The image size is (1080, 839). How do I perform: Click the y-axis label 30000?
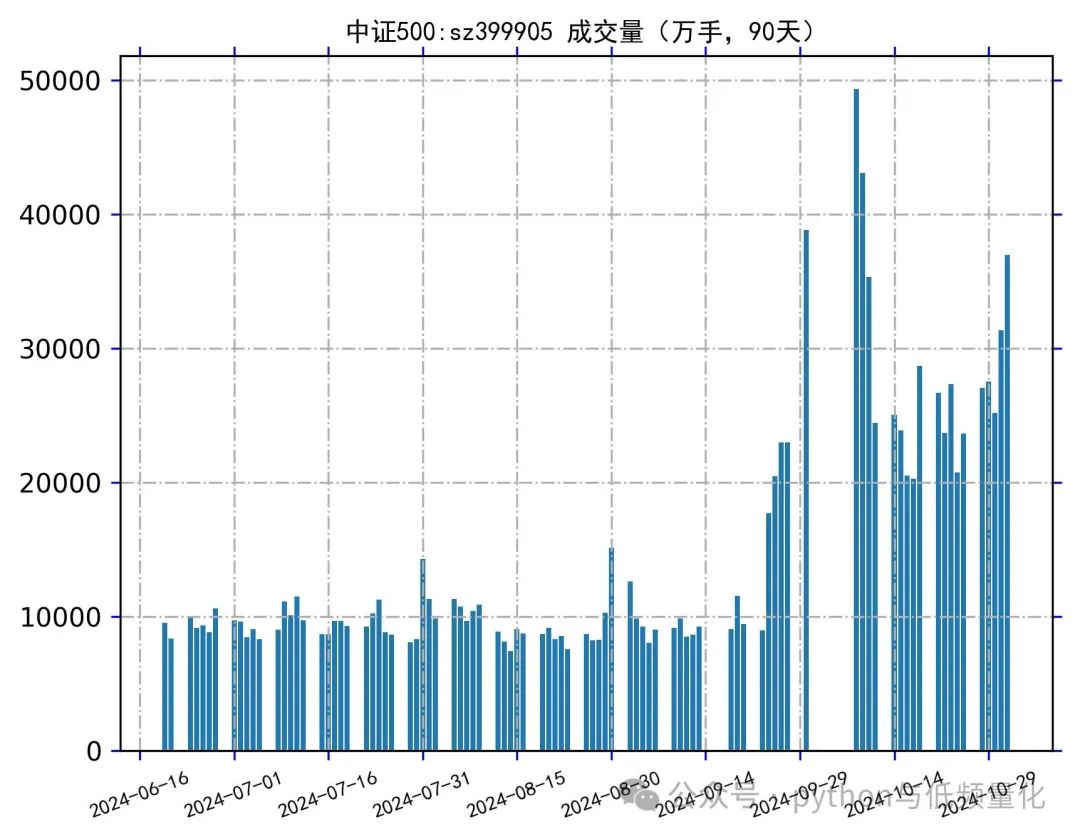(x=60, y=349)
